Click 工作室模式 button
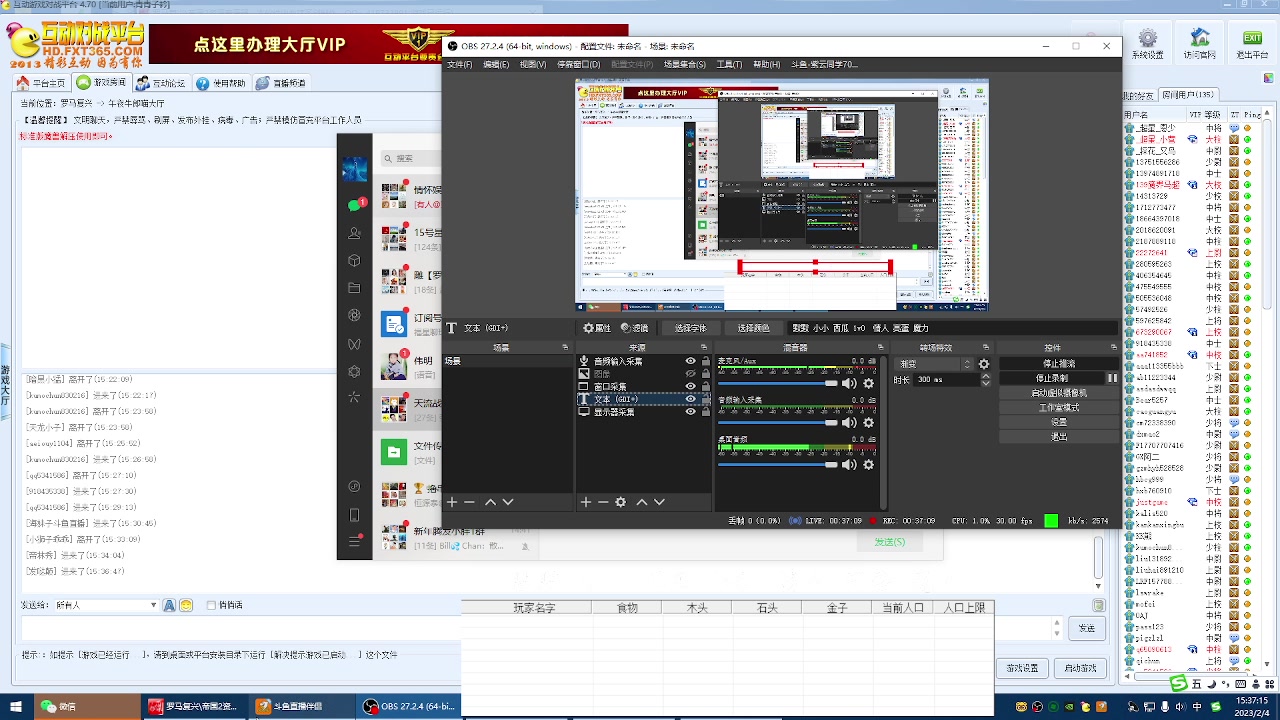The height and width of the screenshot is (720, 1280). (x=1058, y=408)
